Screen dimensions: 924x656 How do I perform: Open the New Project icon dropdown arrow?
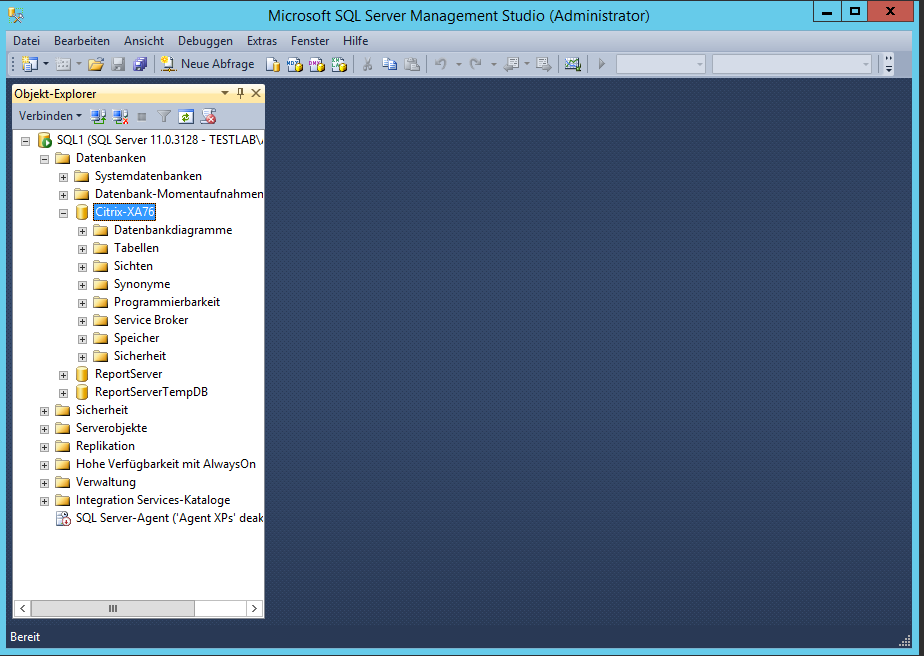click(x=45, y=64)
